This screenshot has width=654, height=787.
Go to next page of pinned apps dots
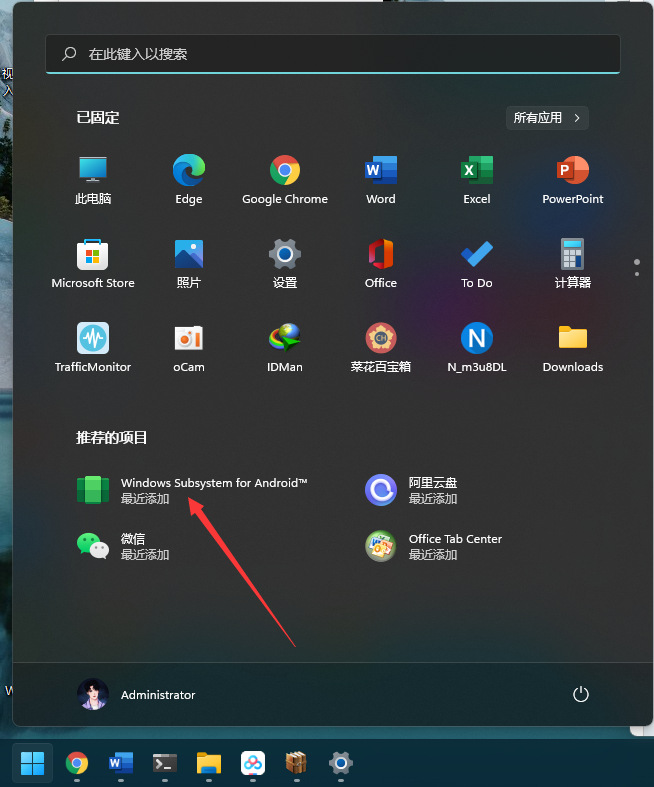pyautogui.click(x=637, y=274)
